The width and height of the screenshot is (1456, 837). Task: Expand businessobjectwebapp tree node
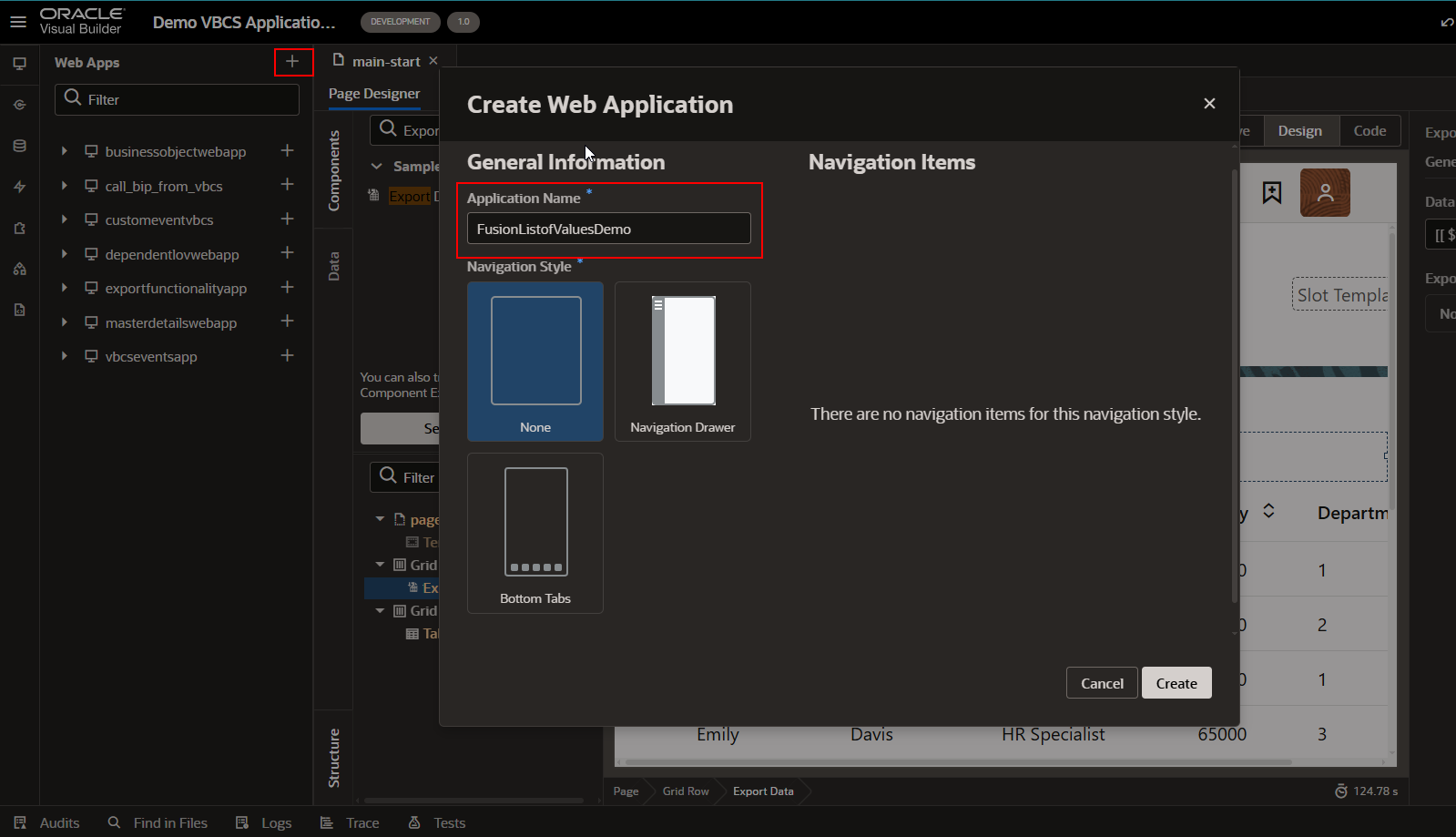64,151
